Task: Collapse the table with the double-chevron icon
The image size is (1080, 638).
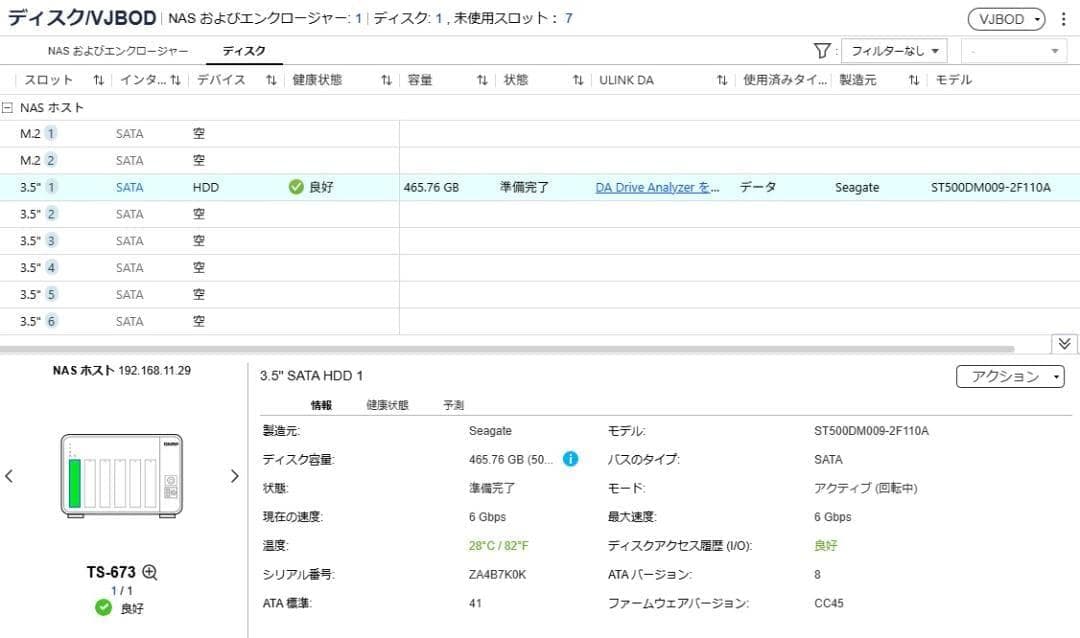Action: 1064,343
